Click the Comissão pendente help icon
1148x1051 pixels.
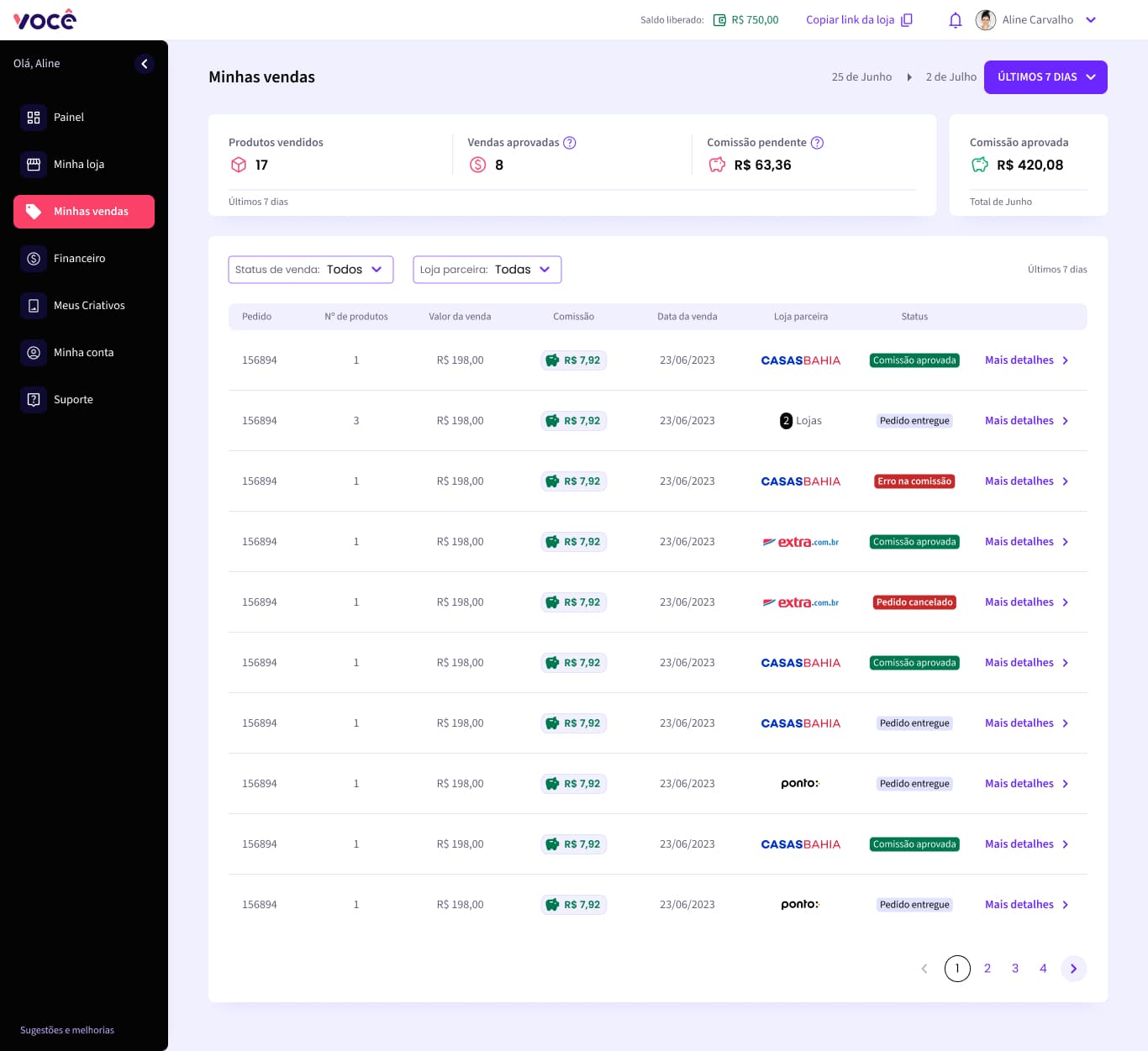(817, 143)
